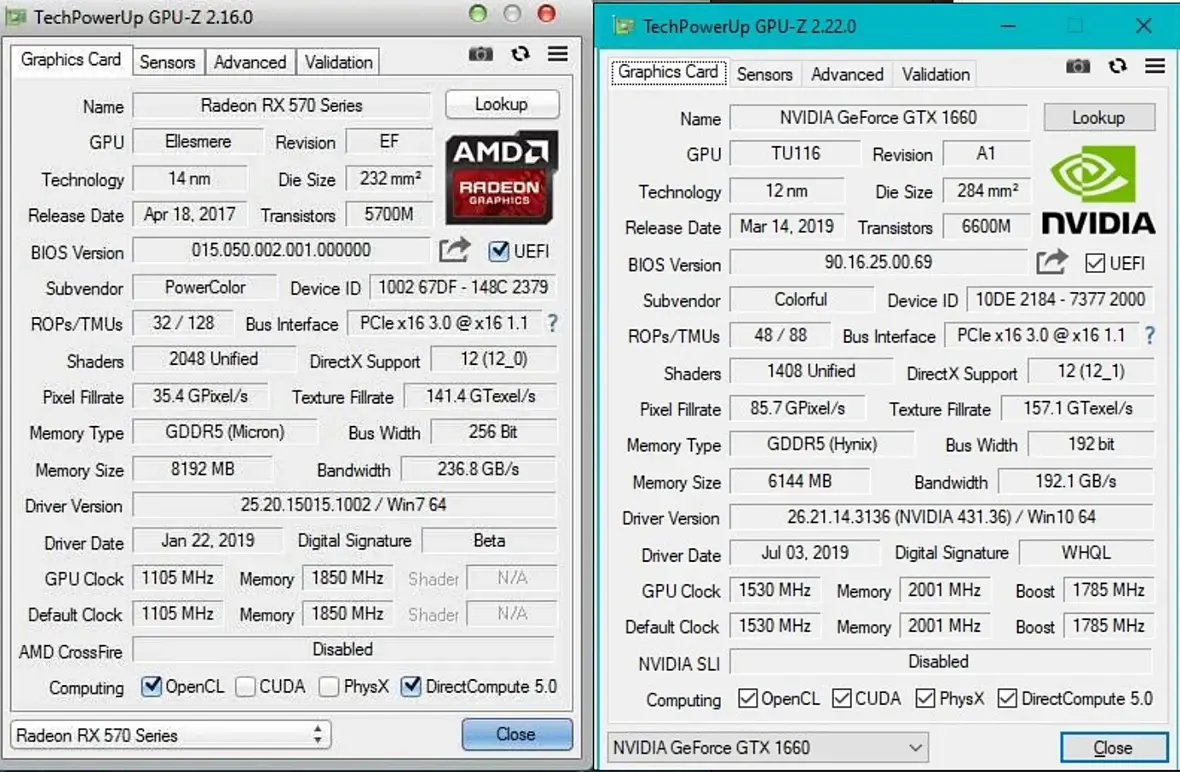Click bus interface question mark in NVIDIA window
The width and height of the screenshot is (1180, 772).
[x=1150, y=336]
